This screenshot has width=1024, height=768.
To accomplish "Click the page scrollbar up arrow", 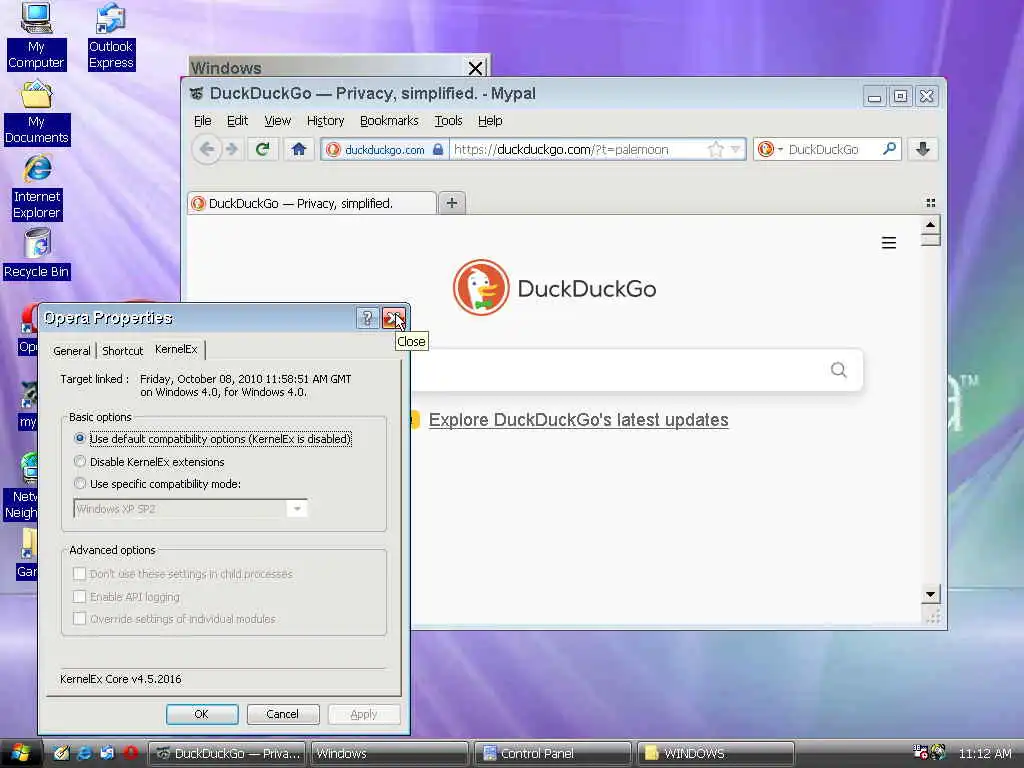I will 931,225.
